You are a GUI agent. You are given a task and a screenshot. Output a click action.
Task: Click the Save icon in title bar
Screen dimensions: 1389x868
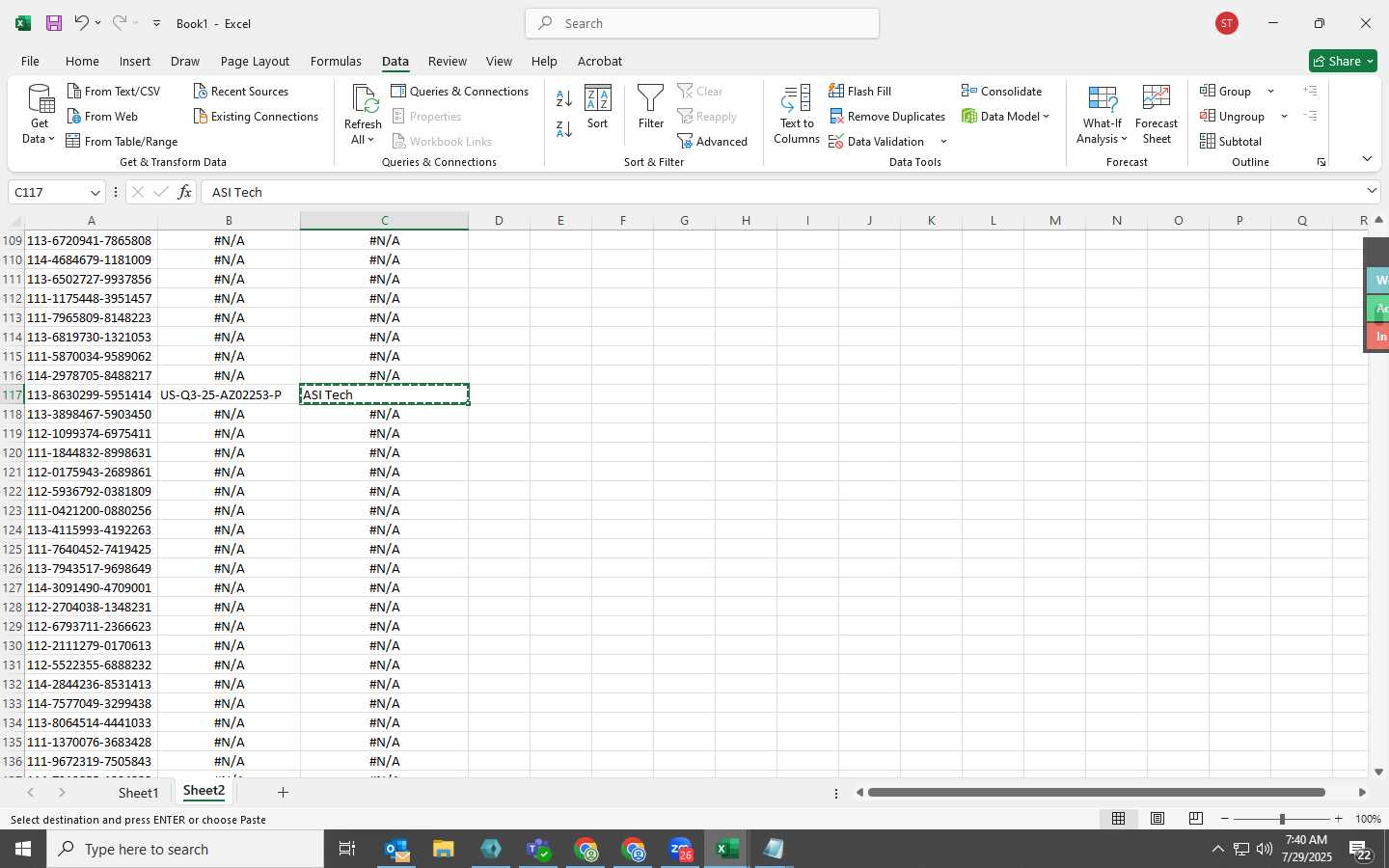[54, 23]
